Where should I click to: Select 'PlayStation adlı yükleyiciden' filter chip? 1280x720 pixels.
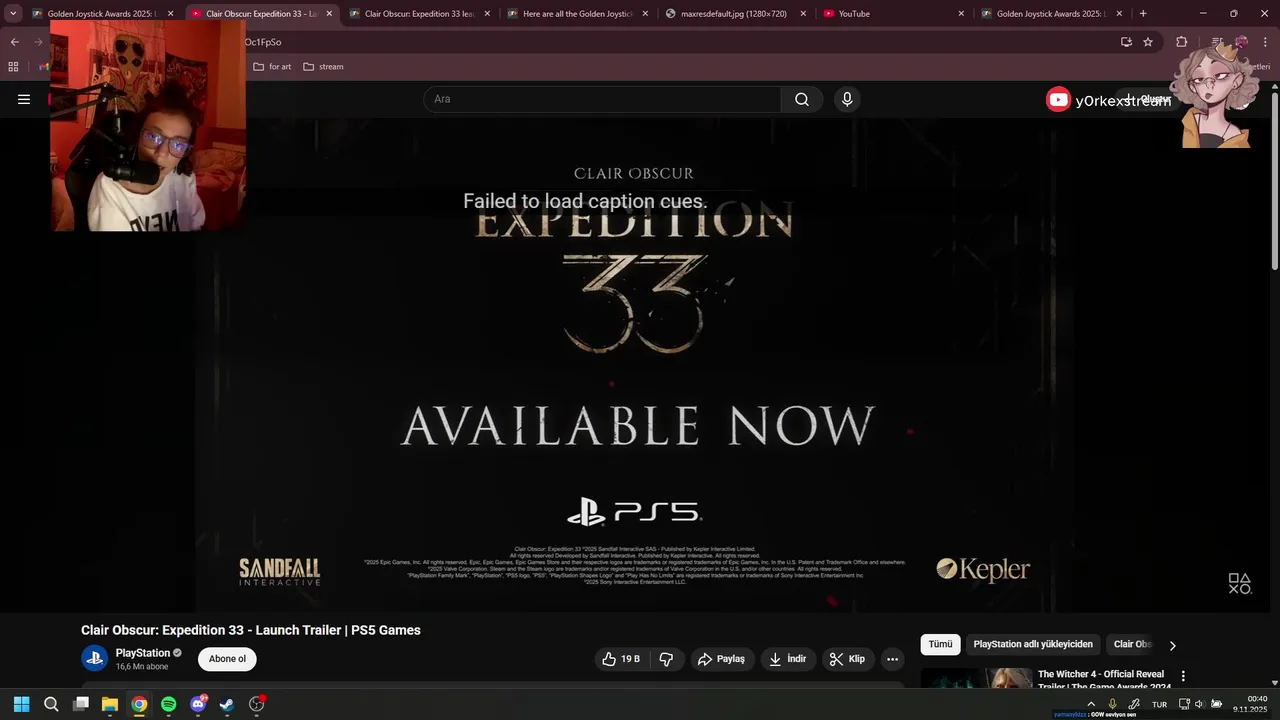pos(1033,645)
